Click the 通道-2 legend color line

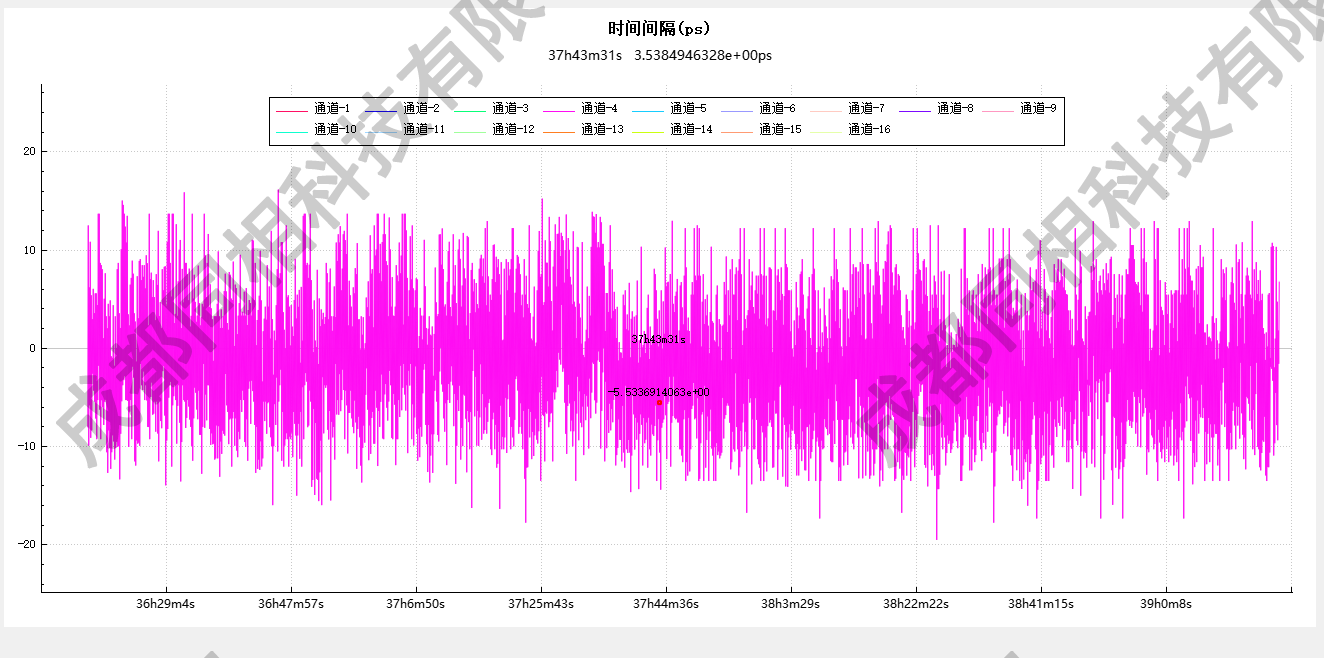380,108
